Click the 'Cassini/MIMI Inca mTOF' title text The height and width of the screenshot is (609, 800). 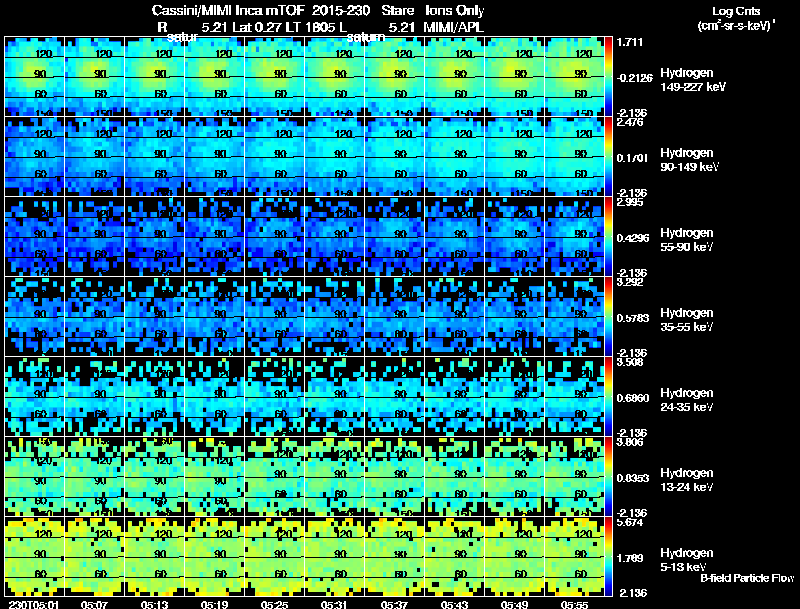pyautogui.click(x=228, y=11)
